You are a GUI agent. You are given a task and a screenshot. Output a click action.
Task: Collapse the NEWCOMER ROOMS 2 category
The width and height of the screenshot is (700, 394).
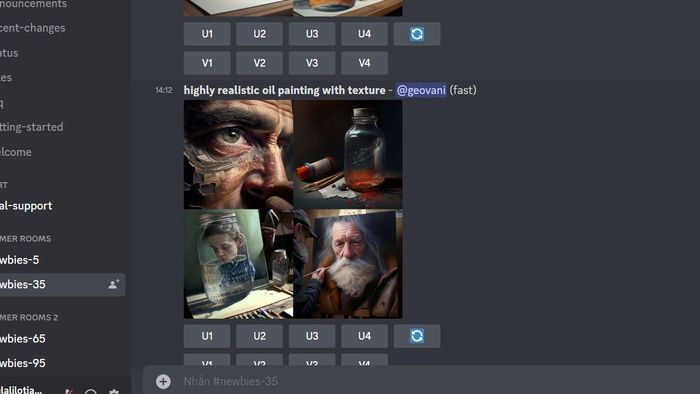[x=29, y=318]
